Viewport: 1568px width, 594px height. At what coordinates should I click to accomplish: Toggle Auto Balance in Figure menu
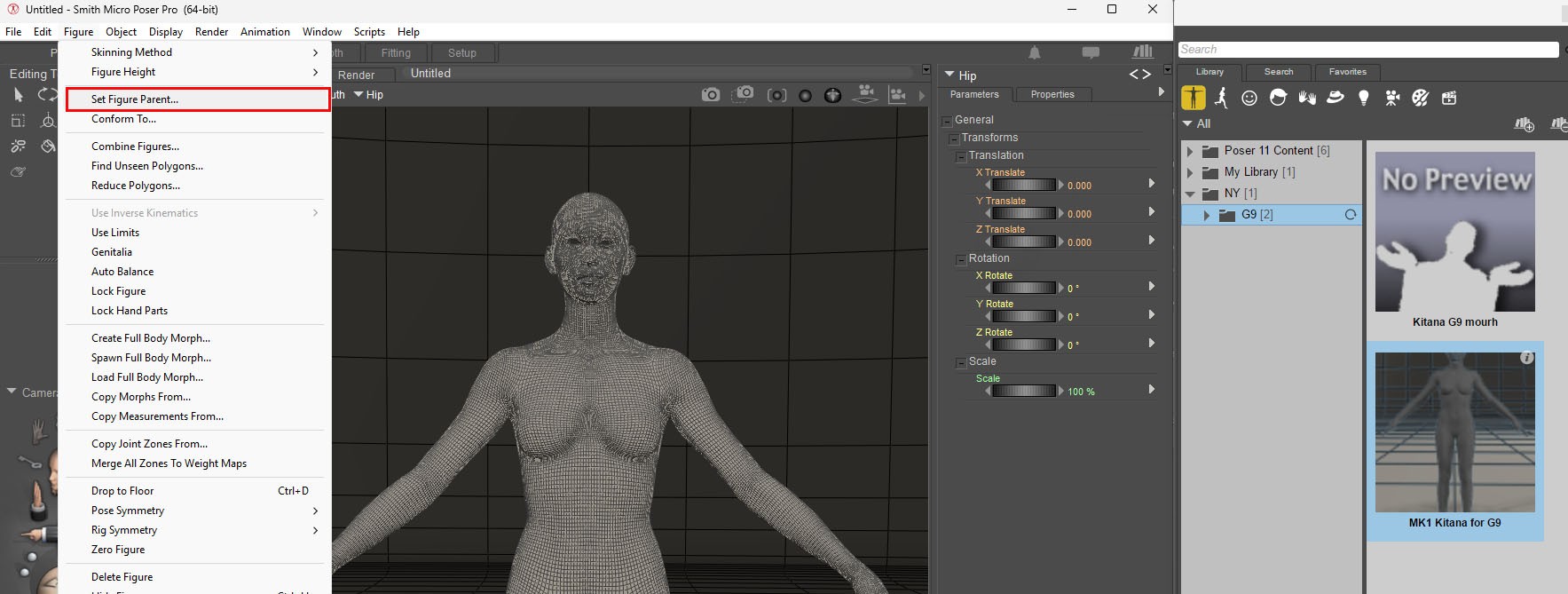tap(122, 272)
